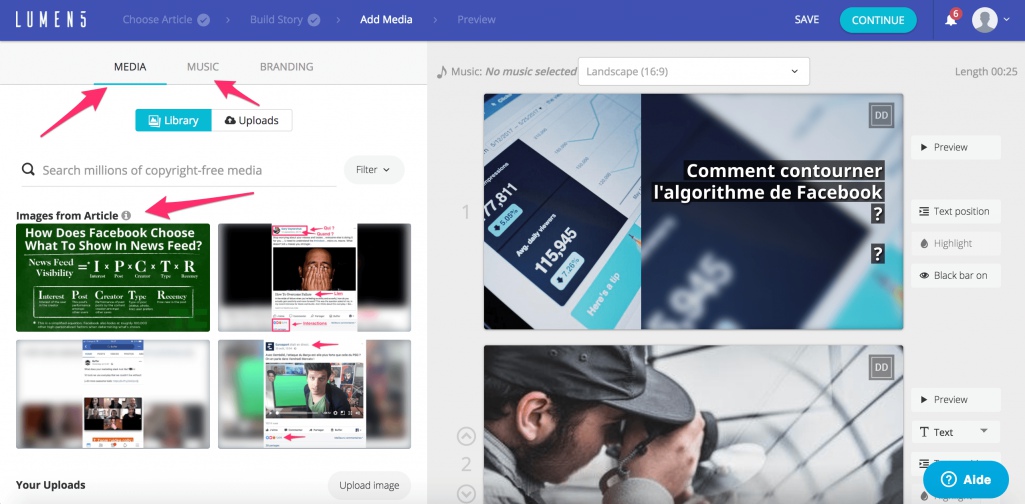Screen dimensions: 1025x504
Task: Open the MUSIC tab
Action: pyautogui.click(x=203, y=67)
